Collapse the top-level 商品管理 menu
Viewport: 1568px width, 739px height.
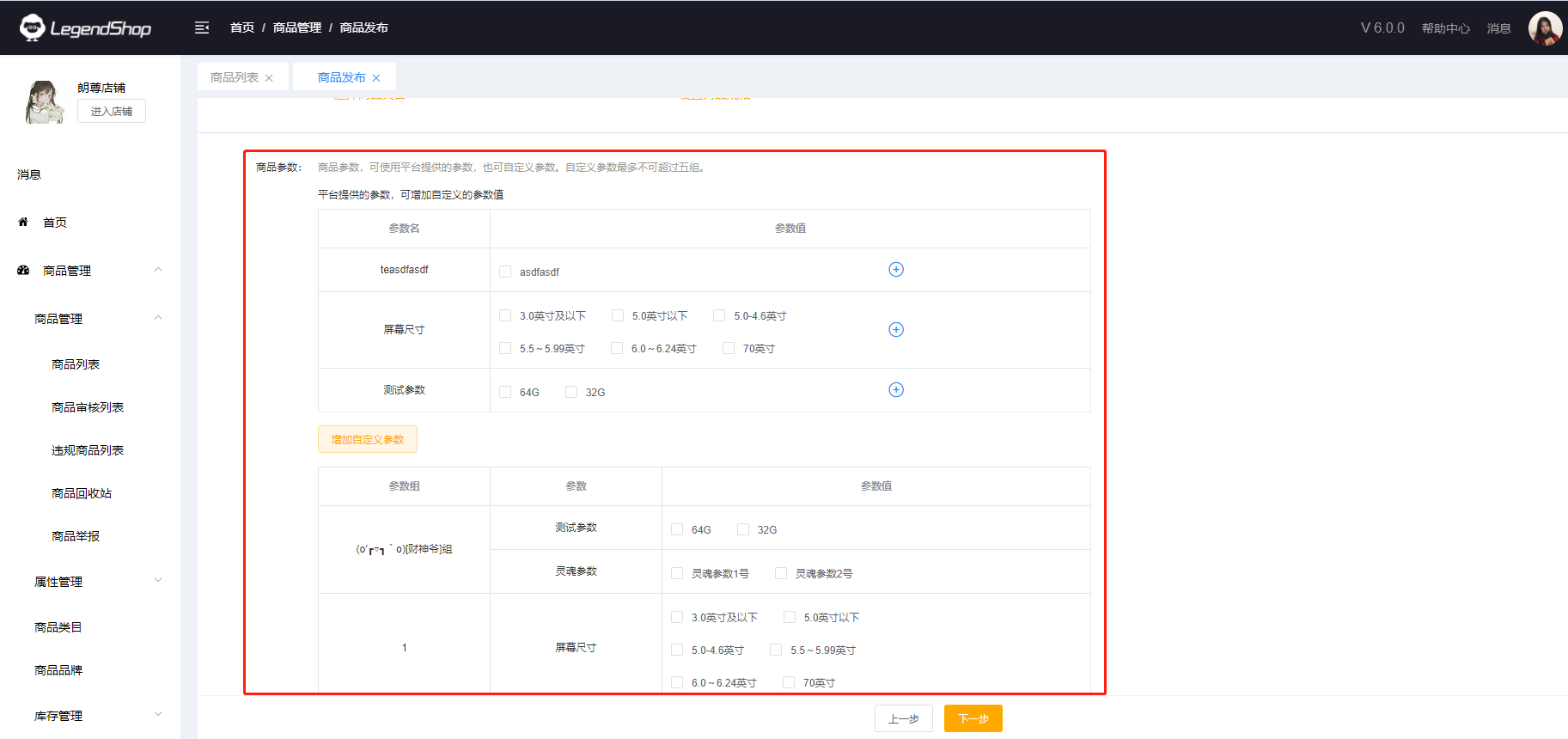coord(157,271)
